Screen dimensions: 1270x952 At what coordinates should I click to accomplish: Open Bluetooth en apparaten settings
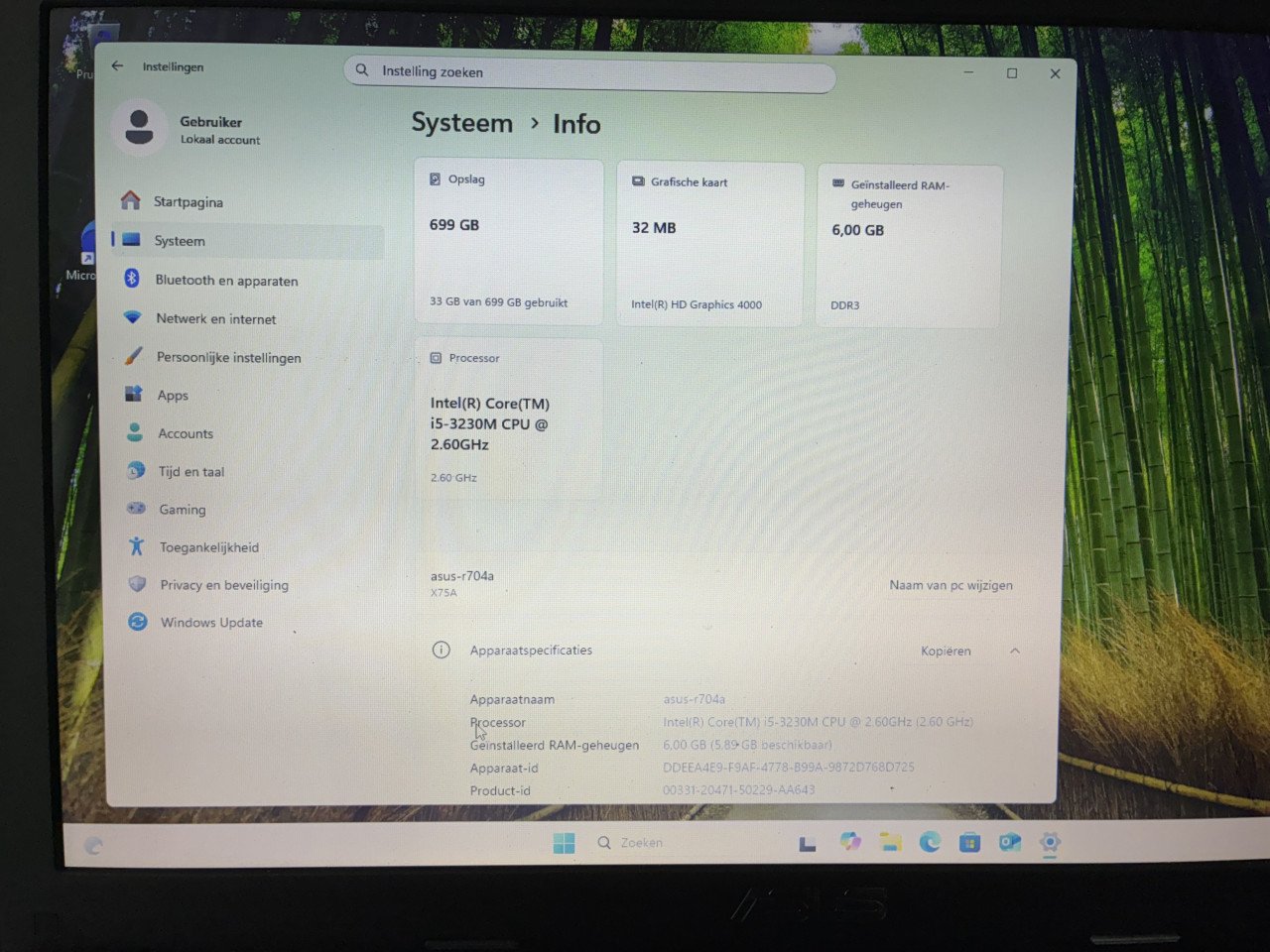point(225,281)
